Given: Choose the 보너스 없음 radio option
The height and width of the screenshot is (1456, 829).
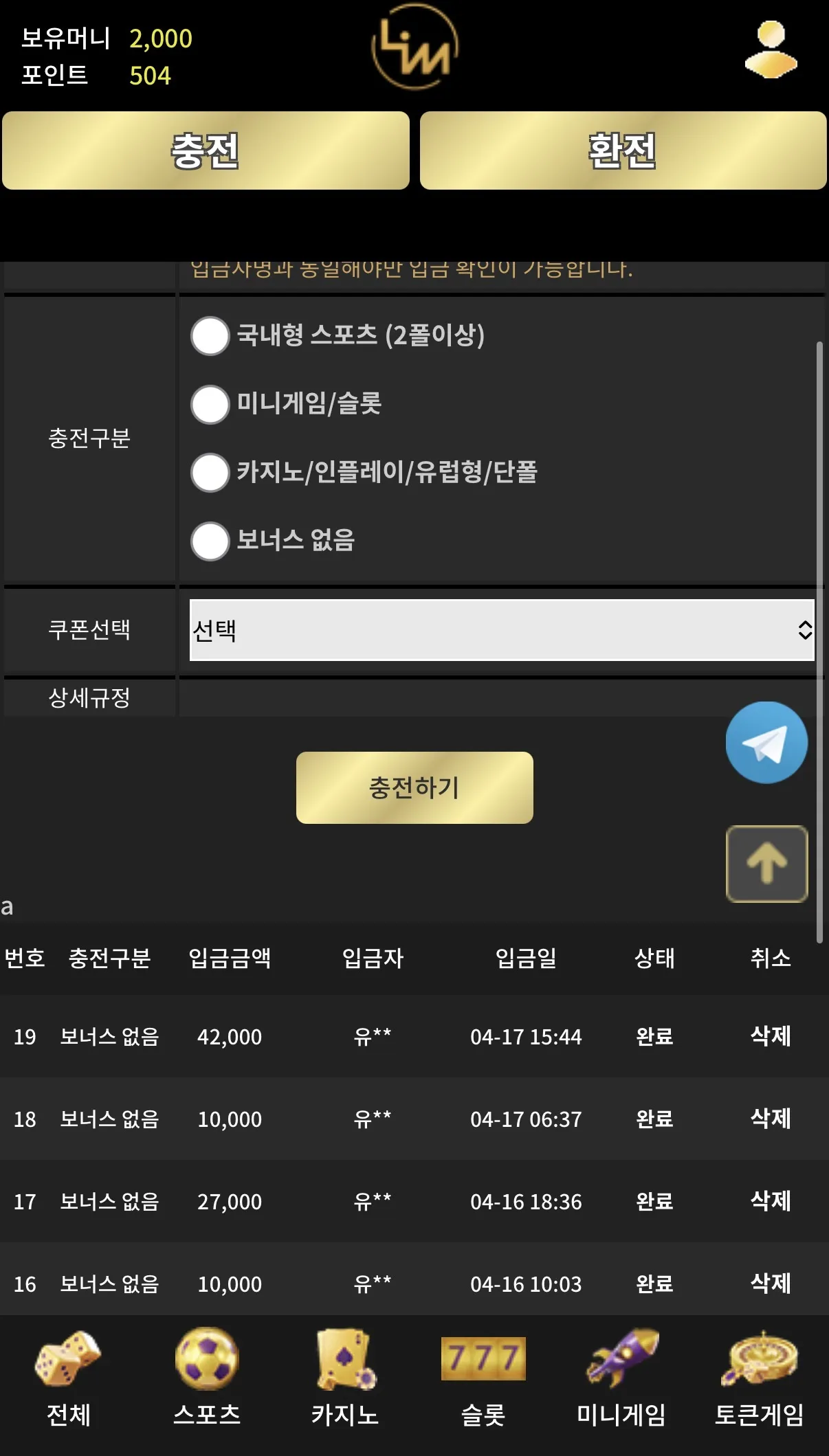Looking at the screenshot, I should coord(210,541).
